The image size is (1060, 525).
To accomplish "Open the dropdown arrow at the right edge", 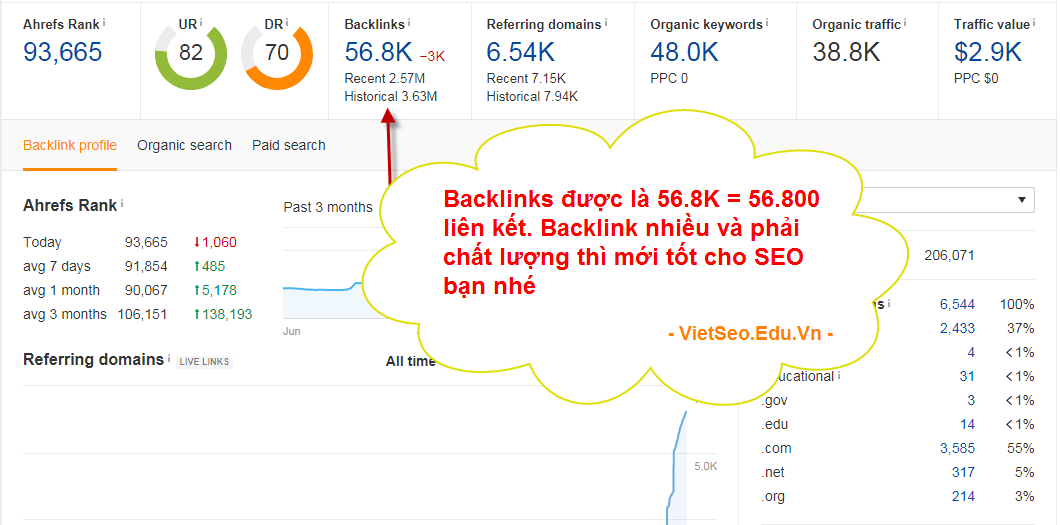I will point(1022,200).
